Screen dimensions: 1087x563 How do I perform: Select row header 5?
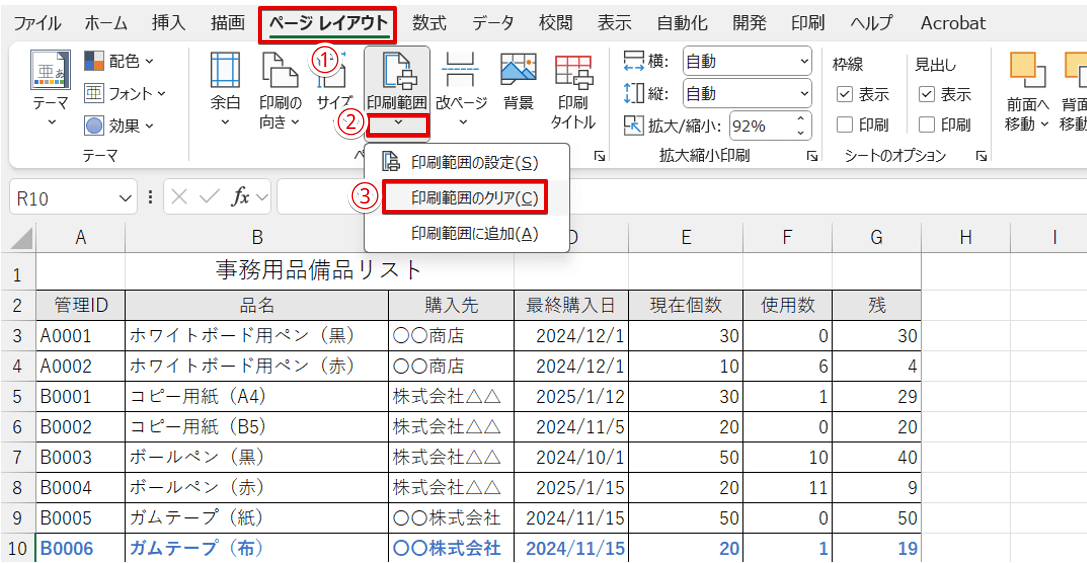coord(18,397)
